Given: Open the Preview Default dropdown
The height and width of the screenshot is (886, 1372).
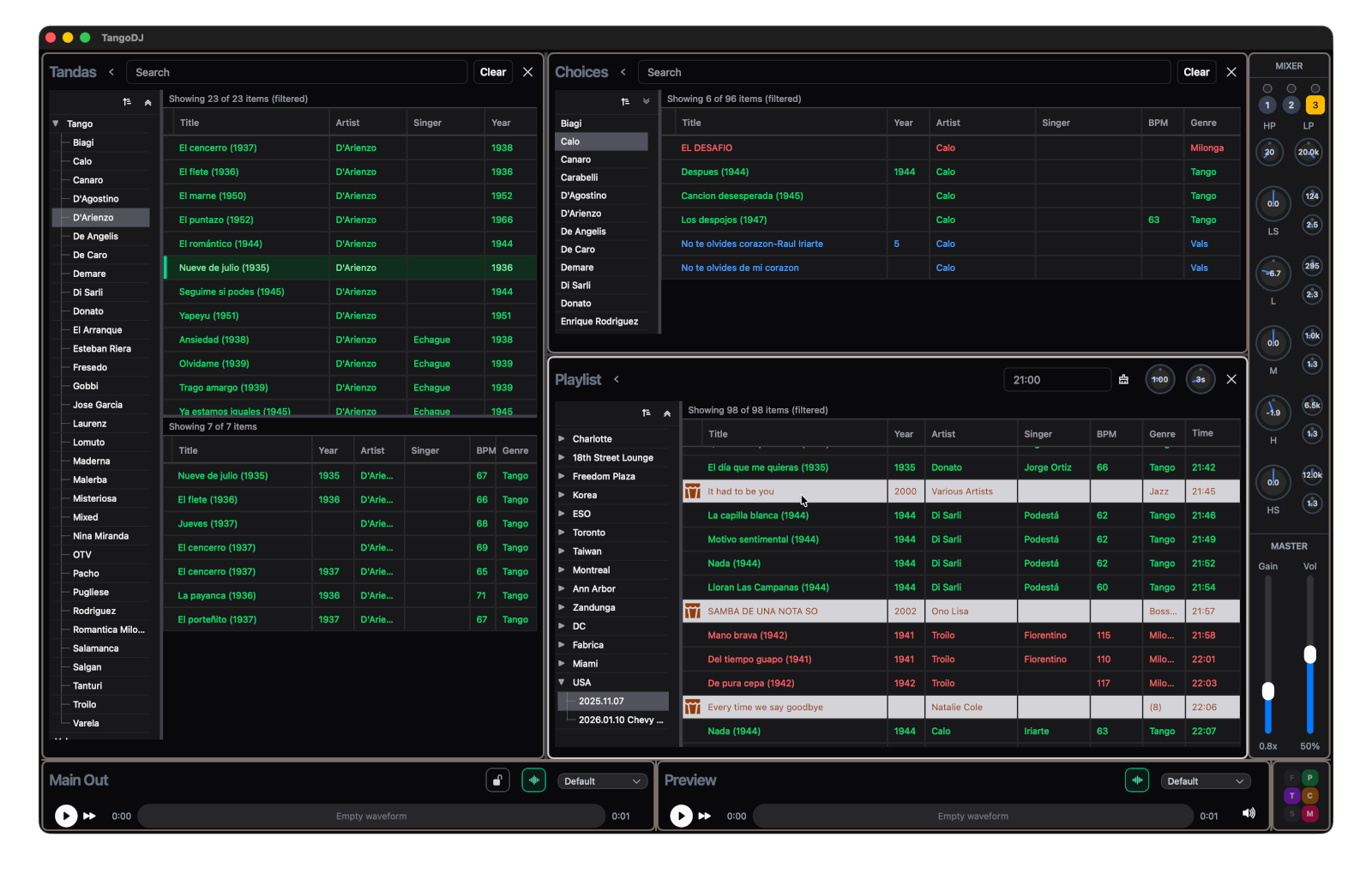Looking at the screenshot, I should pos(1205,781).
